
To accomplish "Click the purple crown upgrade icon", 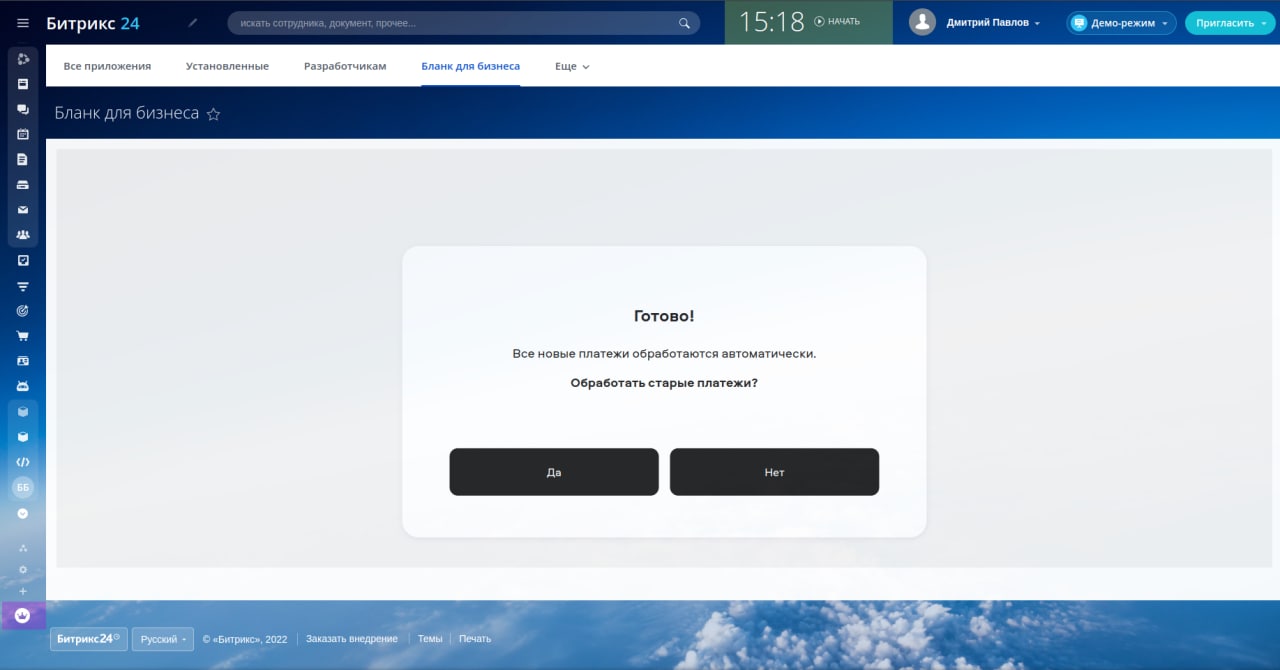I will click(23, 616).
